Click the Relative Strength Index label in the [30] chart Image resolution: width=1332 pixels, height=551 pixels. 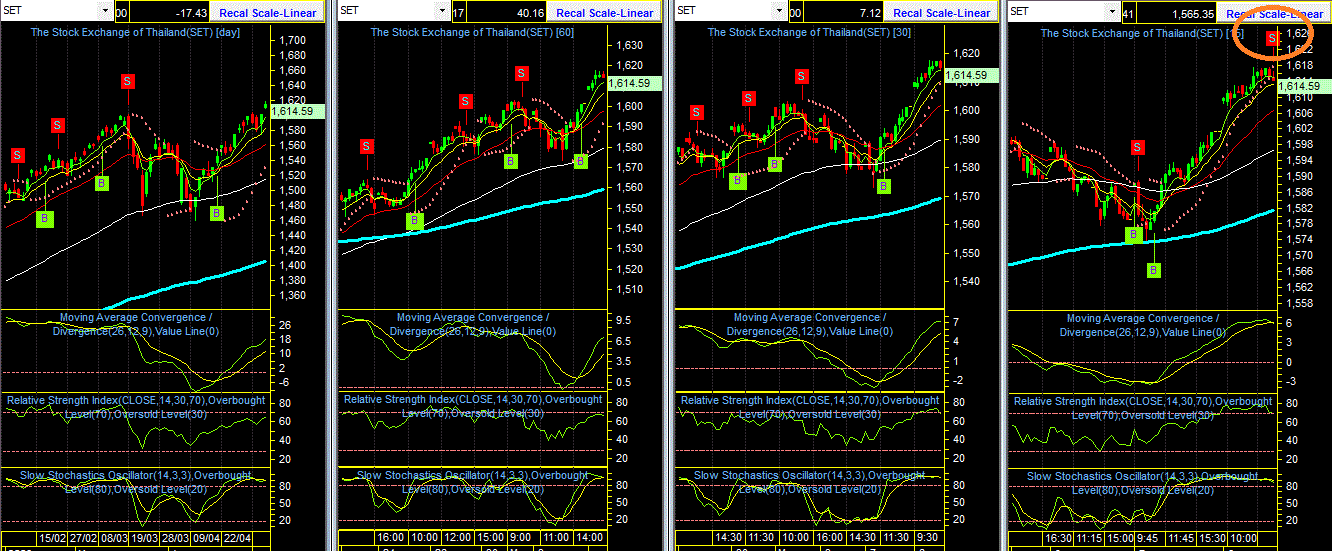pos(809,406)
